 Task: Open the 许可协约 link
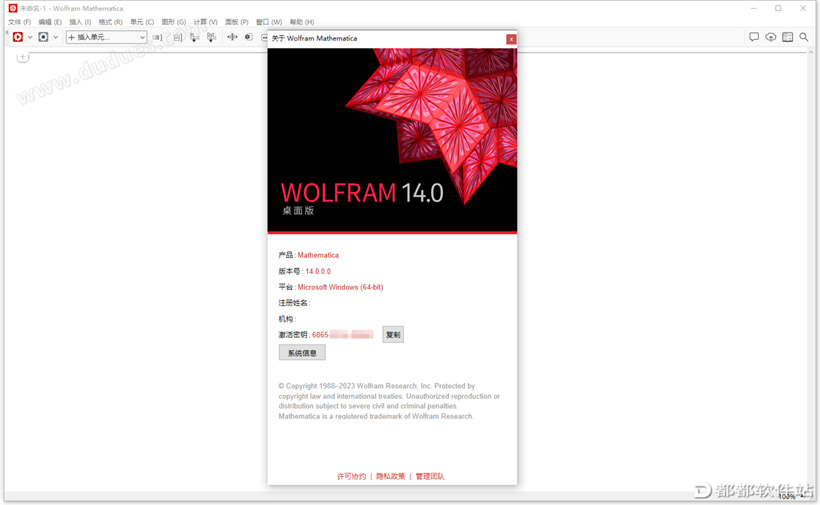[351, 476]
